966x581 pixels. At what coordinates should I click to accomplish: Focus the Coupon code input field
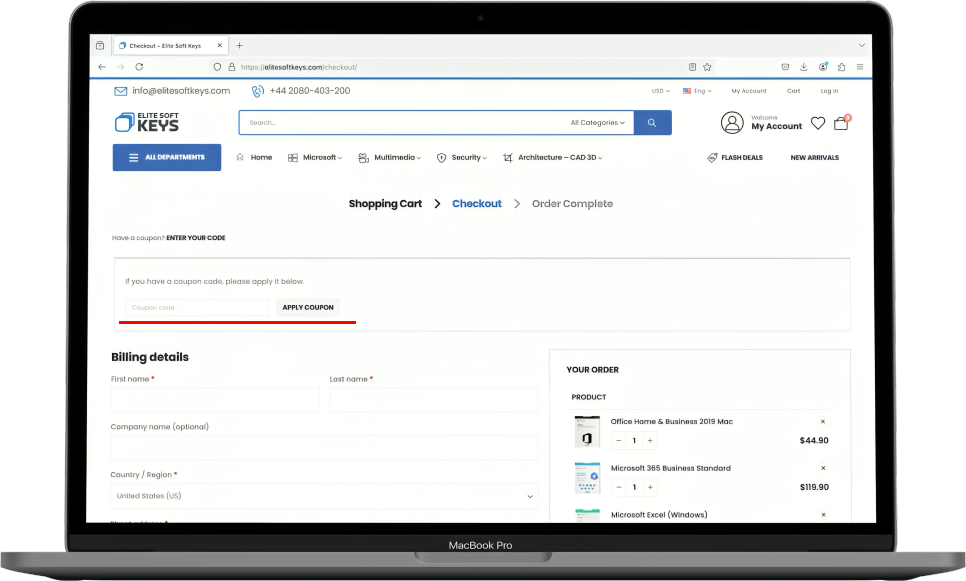tap(197, 307)
